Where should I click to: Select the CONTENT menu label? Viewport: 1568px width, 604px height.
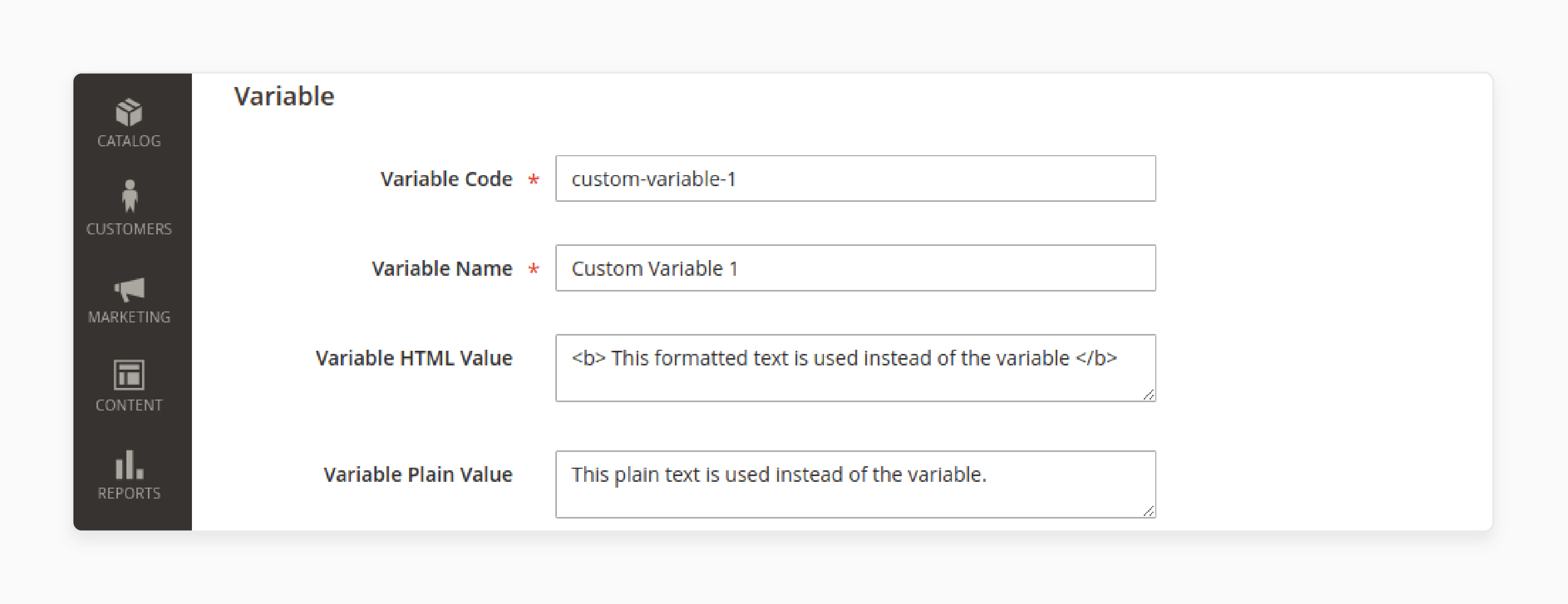pyautogui.click(x=129, y=405)
